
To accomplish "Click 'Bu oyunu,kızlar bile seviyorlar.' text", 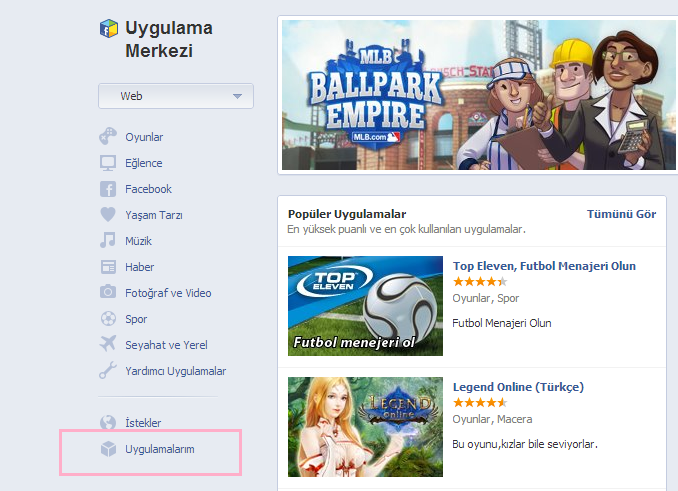I will (x=525, y=444).
